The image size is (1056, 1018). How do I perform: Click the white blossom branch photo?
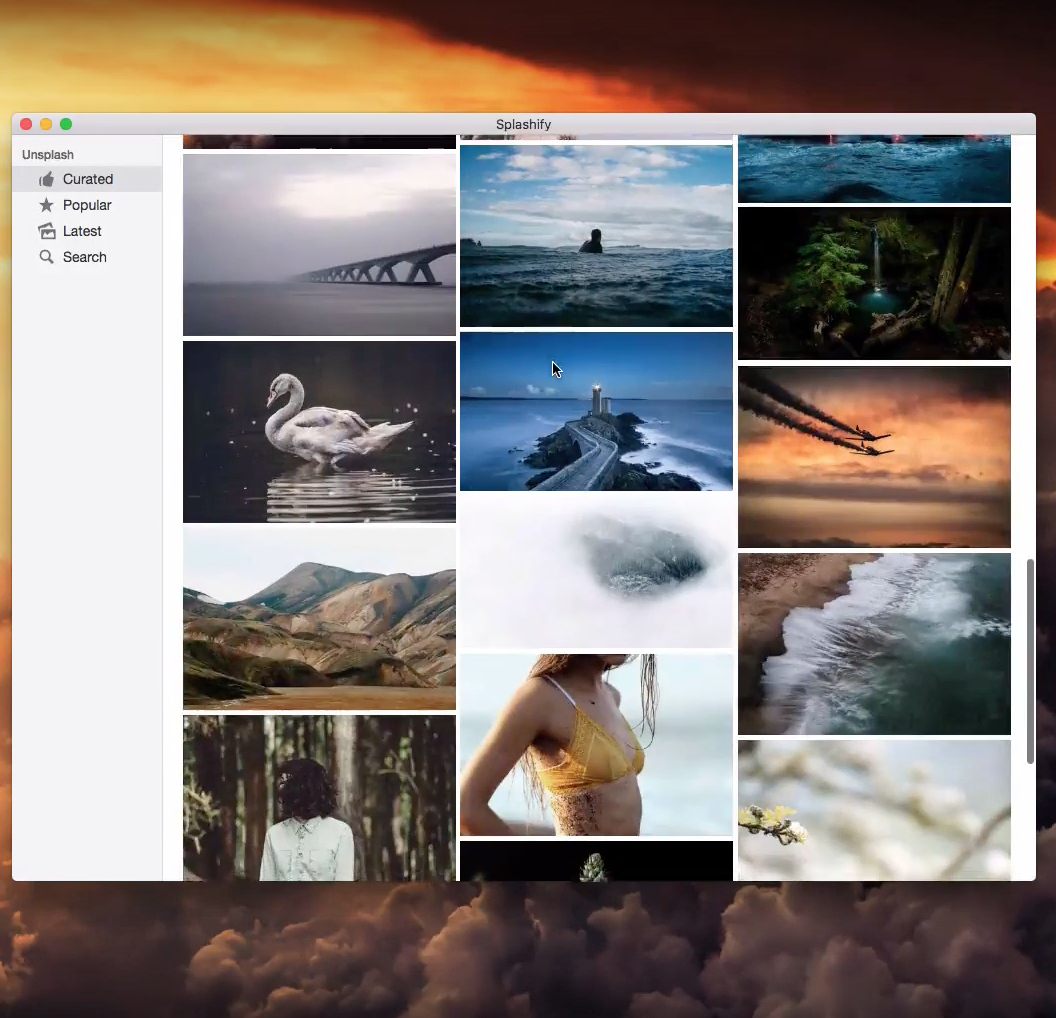(874, 810)
